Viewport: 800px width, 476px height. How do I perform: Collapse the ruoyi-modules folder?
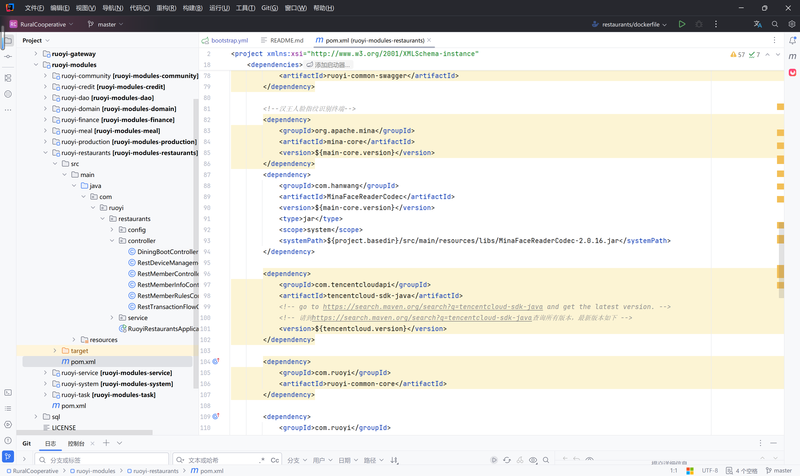click(x=36, y=65)
